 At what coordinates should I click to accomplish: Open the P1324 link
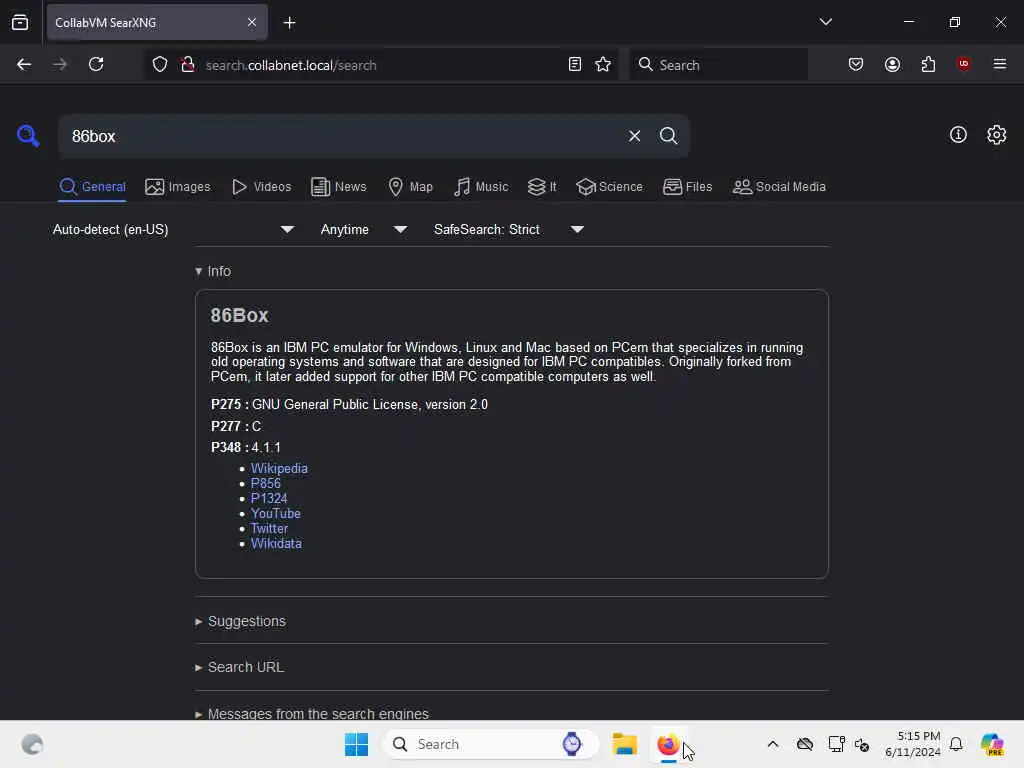(x=268, y=498)
